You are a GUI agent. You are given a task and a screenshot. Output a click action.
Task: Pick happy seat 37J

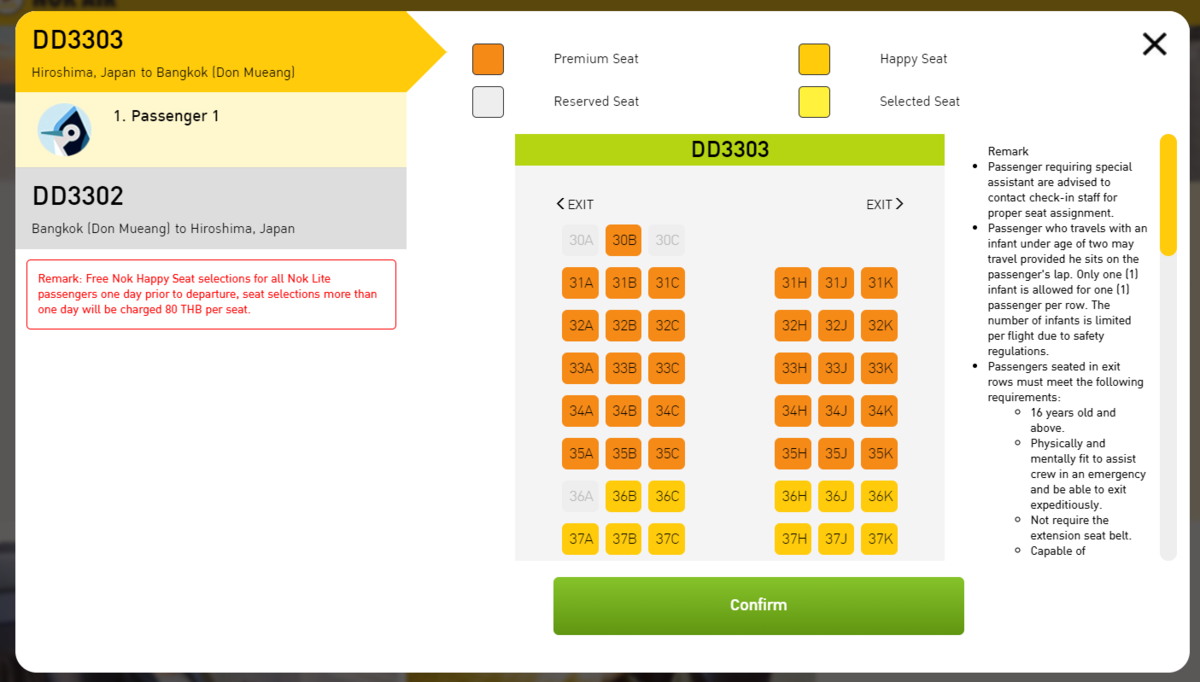click(837, 540)
